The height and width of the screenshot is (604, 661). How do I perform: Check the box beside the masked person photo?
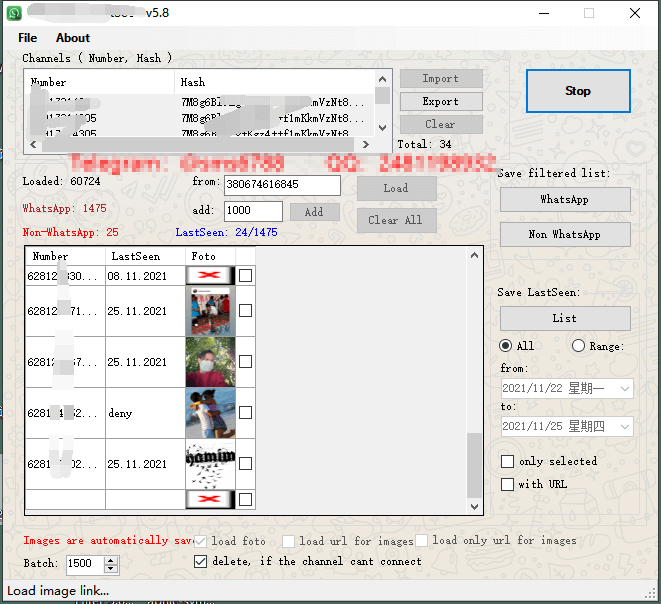pos(245,362)
